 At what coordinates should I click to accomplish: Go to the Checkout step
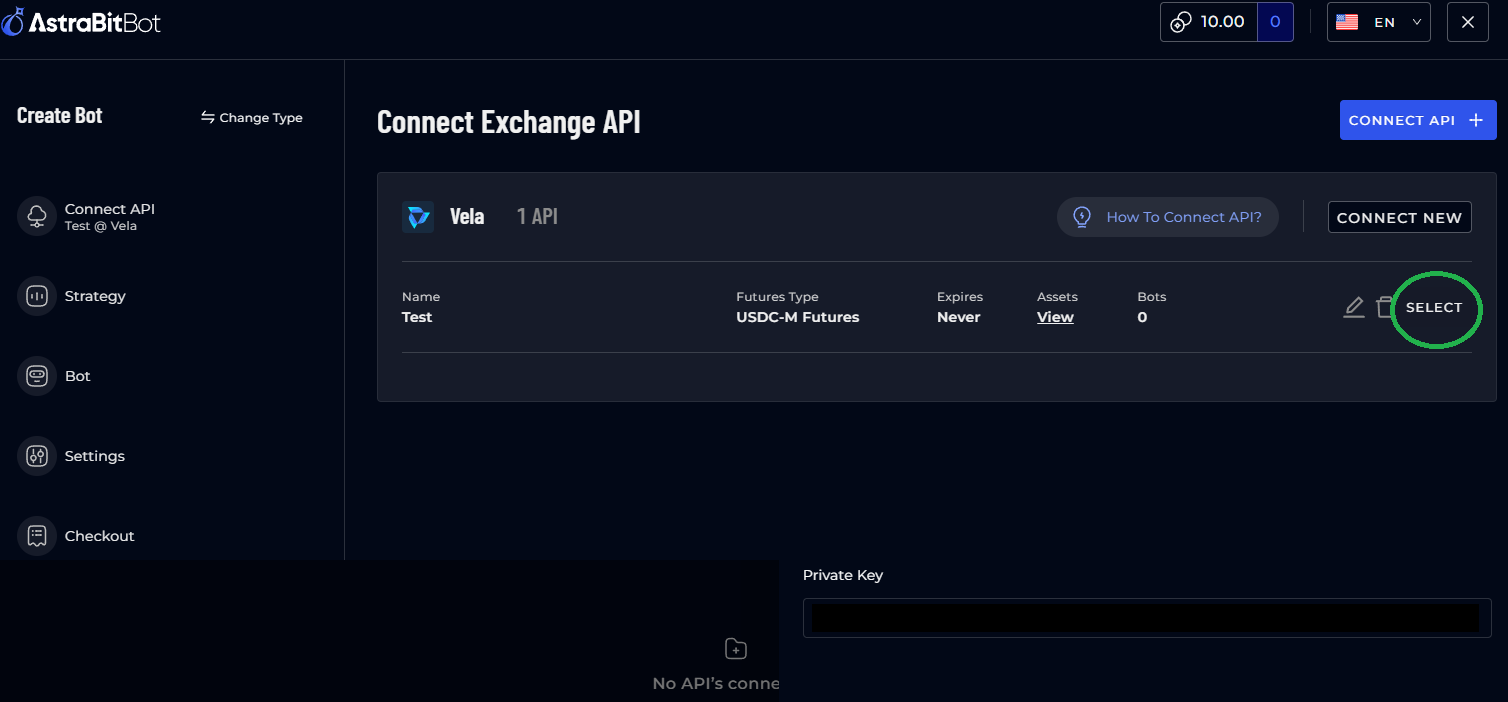[x=99, y=536]
